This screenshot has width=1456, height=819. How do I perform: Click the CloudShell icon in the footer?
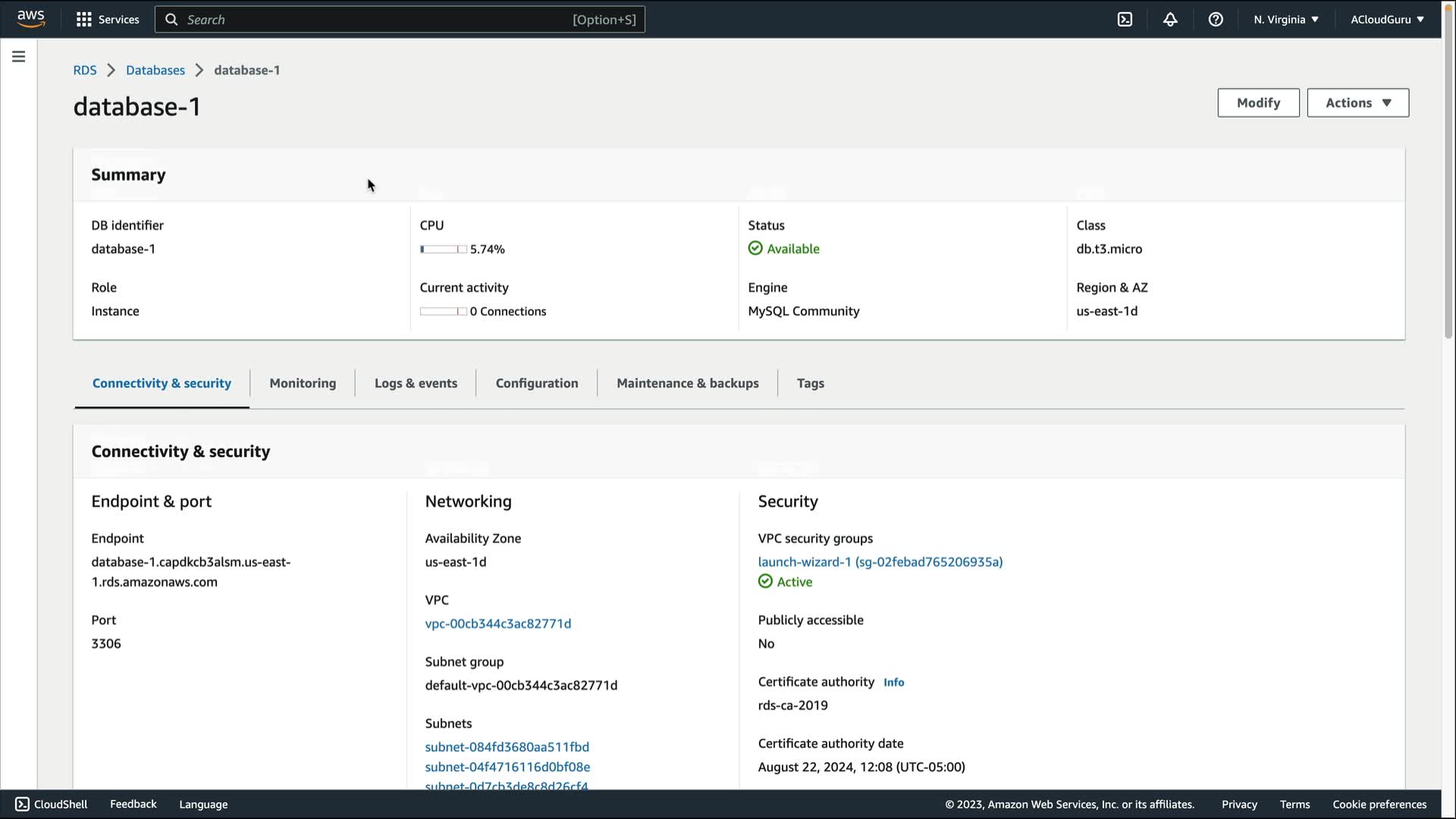(22, 804)
